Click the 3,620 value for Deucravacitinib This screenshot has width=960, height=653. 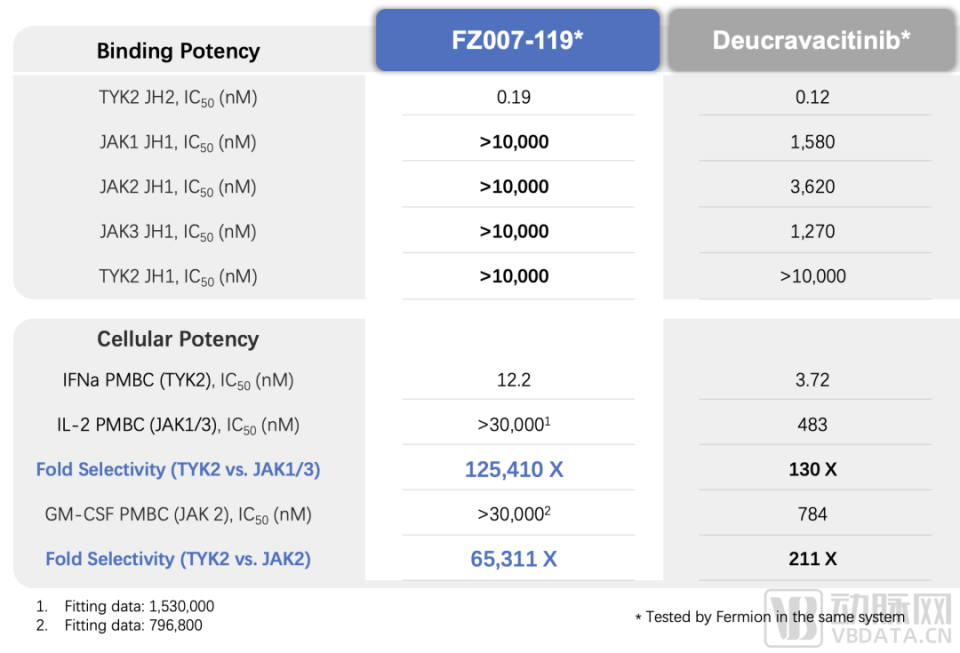(x=812, y=187)
